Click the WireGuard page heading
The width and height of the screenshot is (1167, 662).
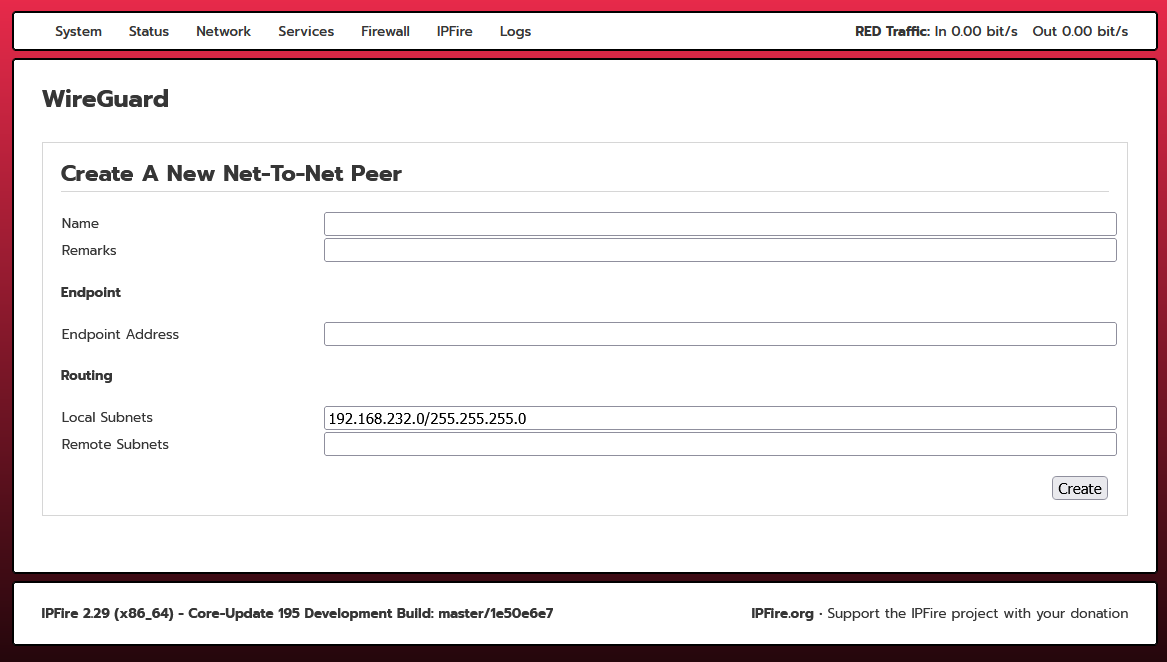tap(106, 99)
